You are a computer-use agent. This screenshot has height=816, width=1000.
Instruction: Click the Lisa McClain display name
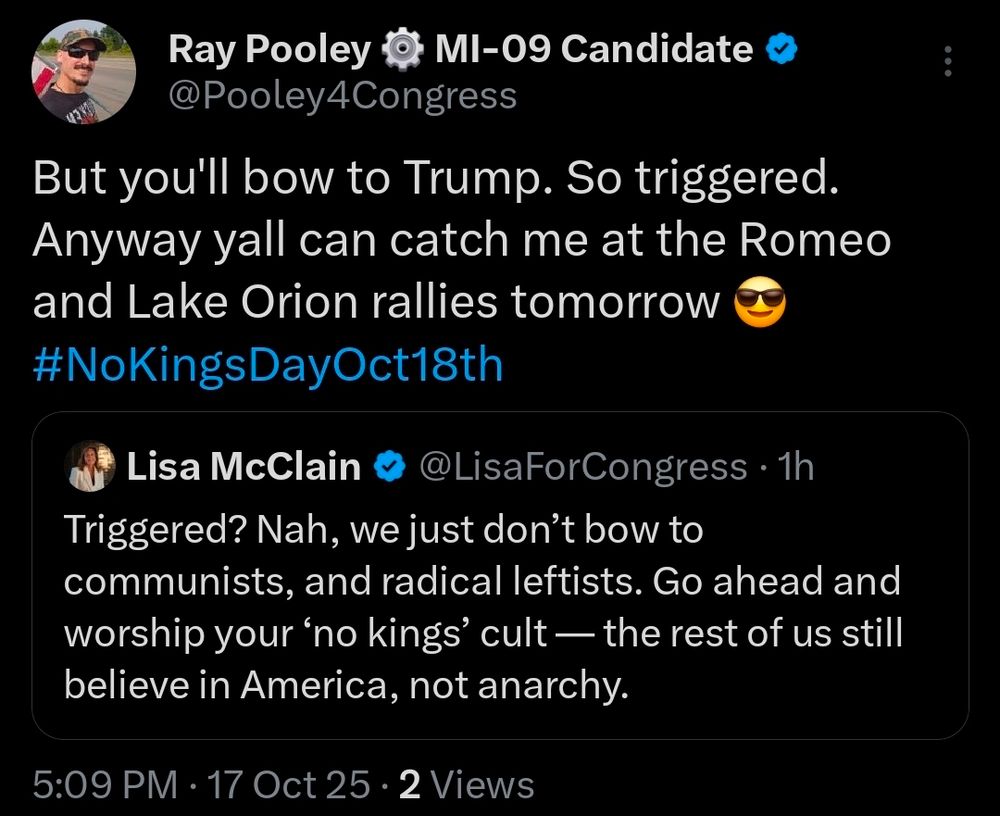244,466
